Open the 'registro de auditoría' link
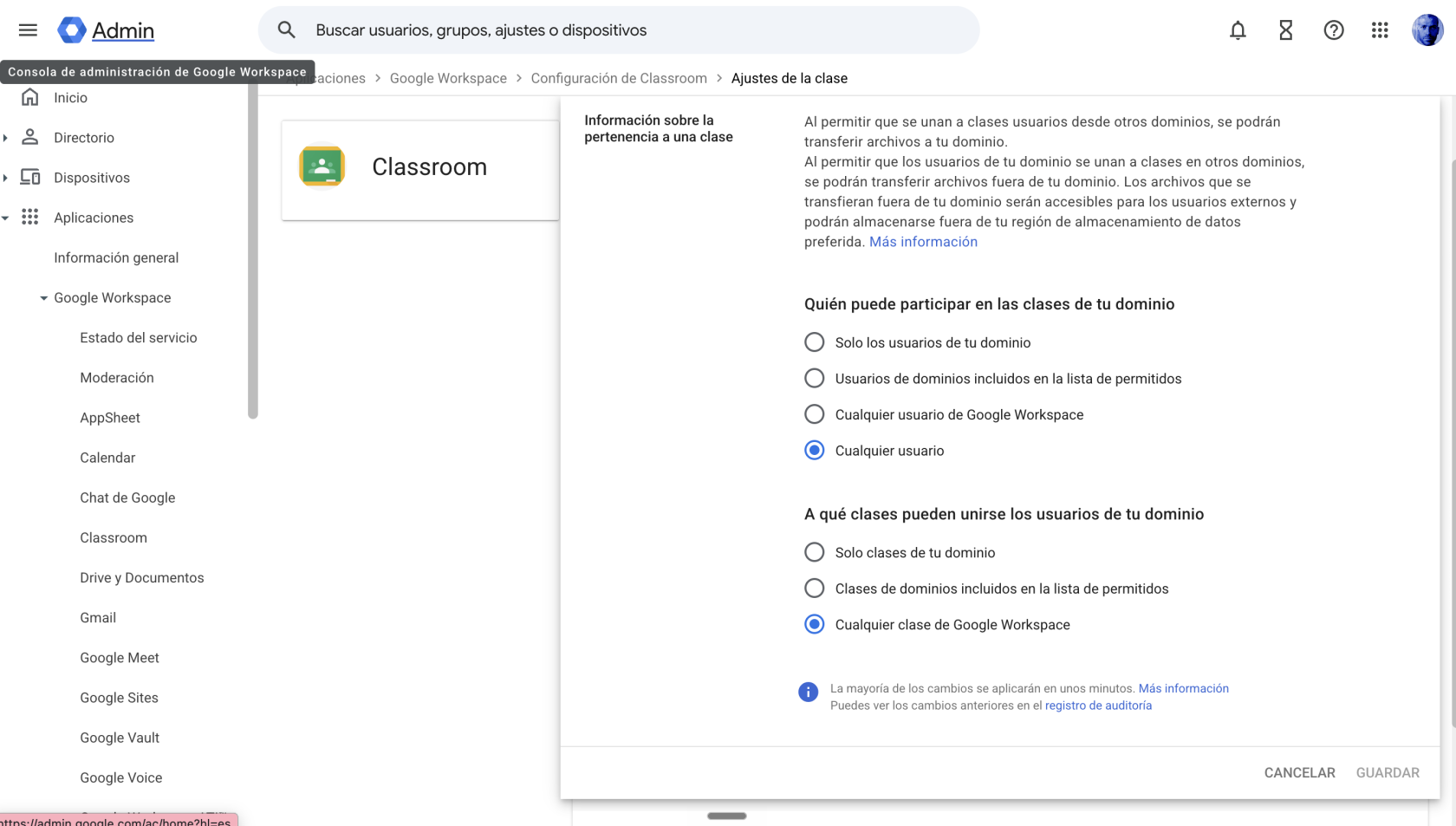The width and height of the screenshot is (1456, 826). point(1098,706)
